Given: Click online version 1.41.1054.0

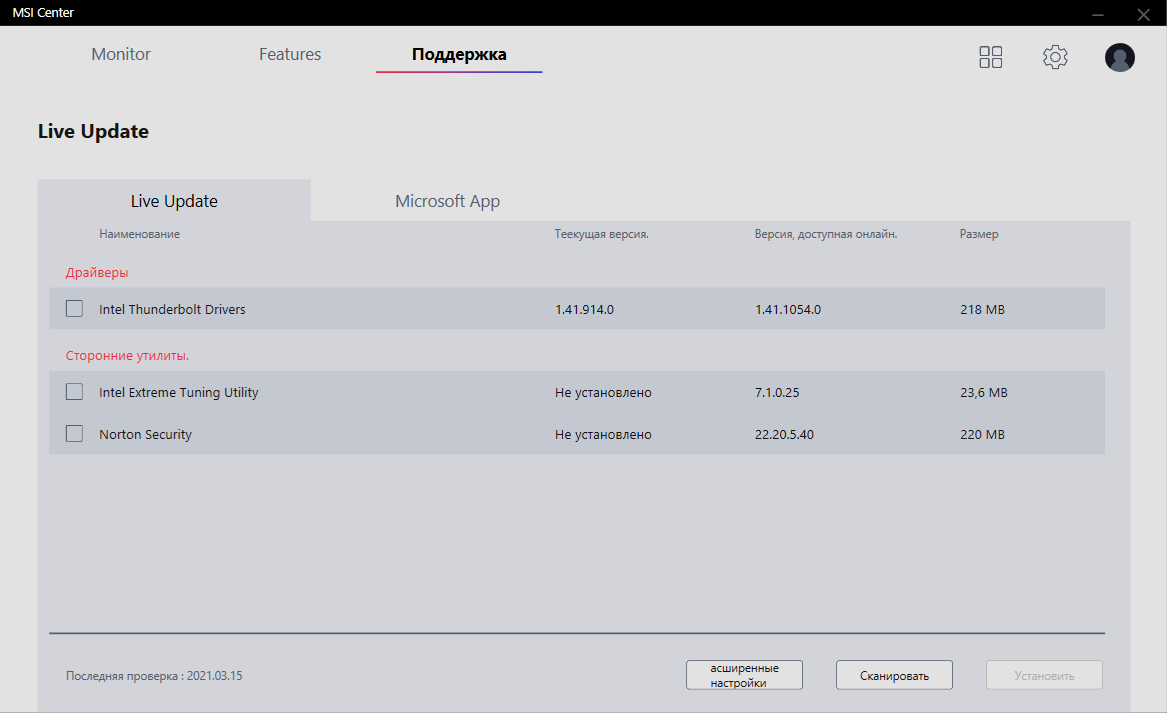Looking at the screenshot, I should tap(787, 309).
